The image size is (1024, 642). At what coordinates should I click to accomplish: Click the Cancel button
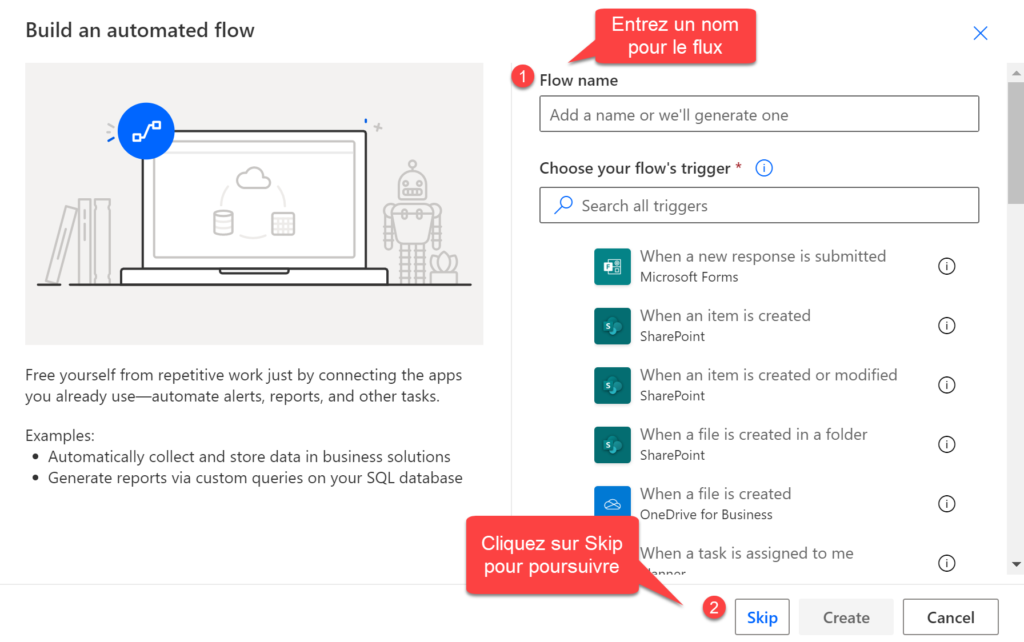(950, 616)
